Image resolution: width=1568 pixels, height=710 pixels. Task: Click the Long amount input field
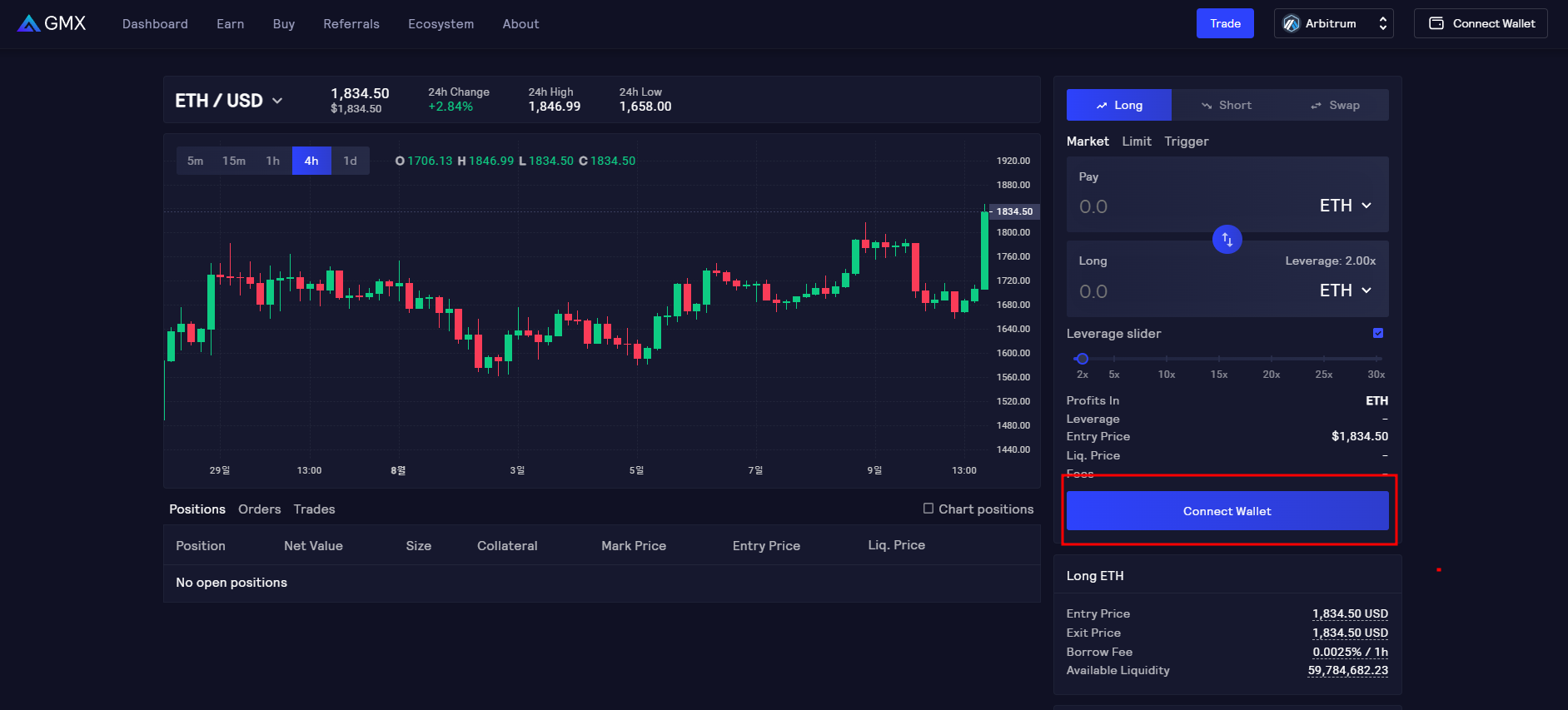1191,291
